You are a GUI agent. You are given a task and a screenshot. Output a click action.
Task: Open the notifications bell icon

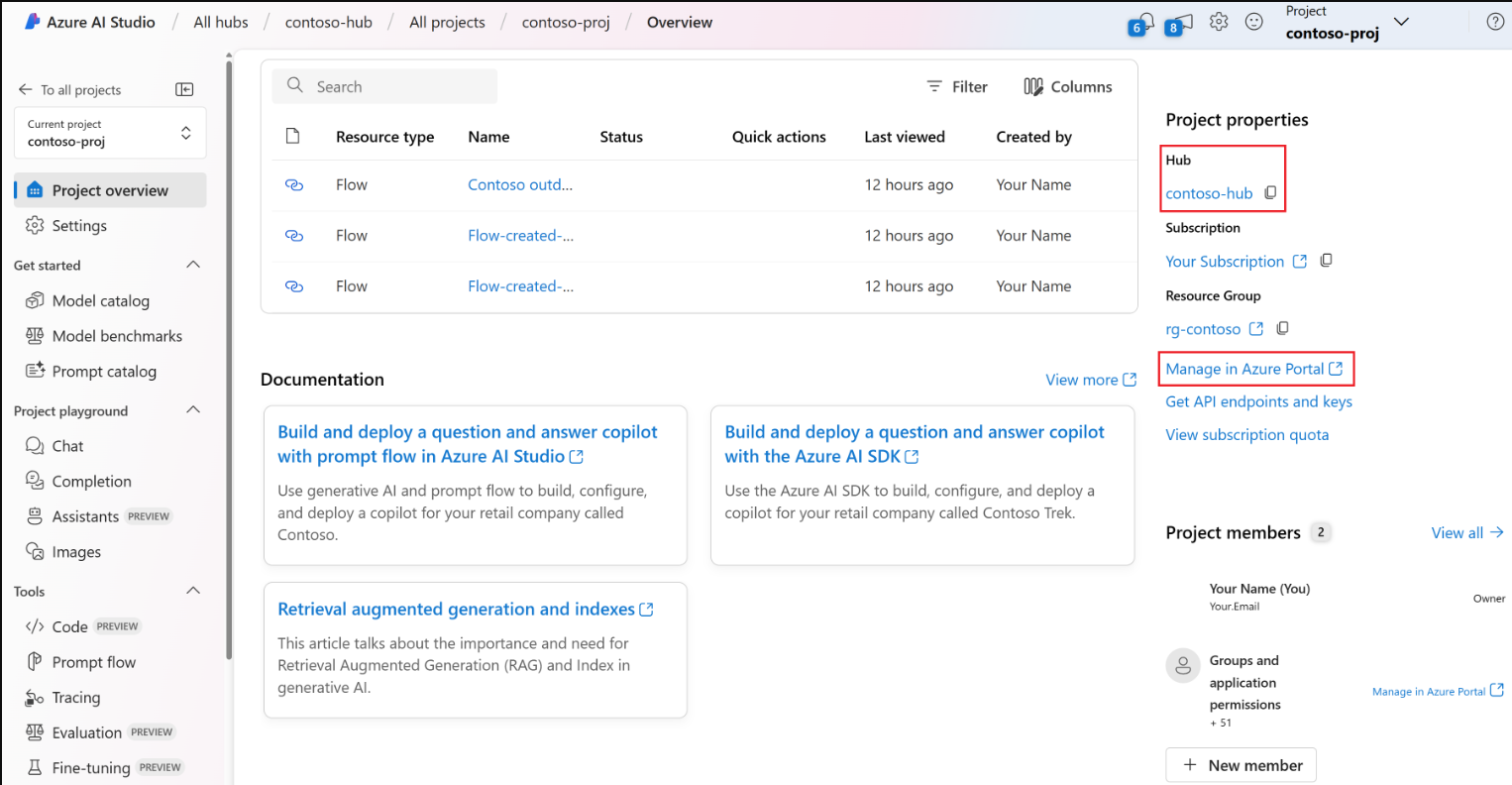coord(1144,22)
